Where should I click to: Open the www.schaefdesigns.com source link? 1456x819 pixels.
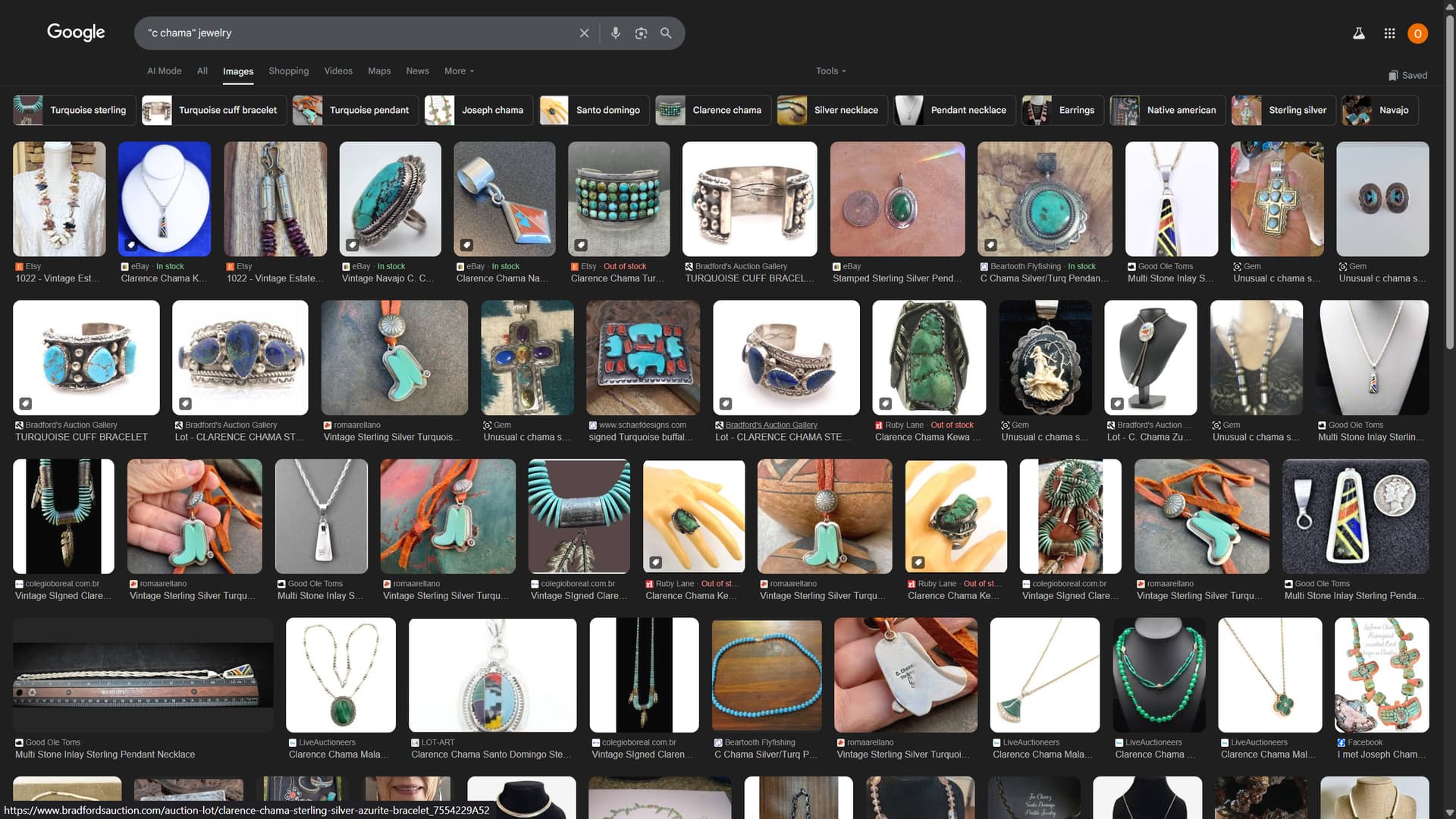642,425
